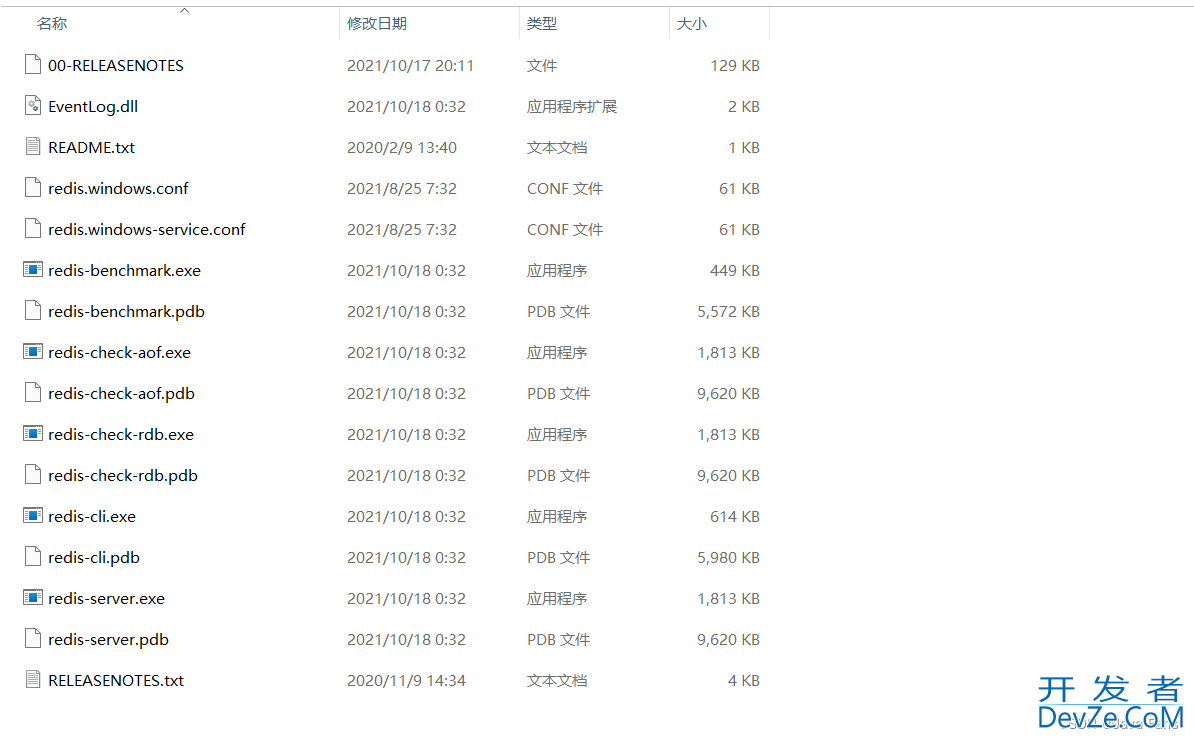Select the file name redis.windows.conf
The height and width of the screenshot is (739, 1194).
pos(118,189)
